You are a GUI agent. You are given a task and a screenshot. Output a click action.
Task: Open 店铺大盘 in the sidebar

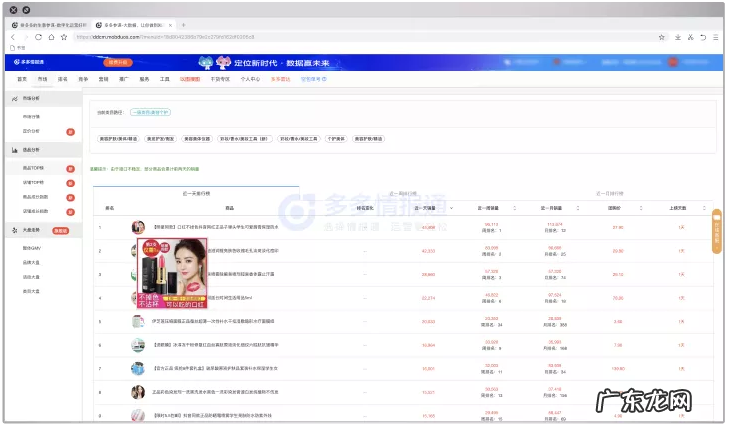tap(31, 278)
